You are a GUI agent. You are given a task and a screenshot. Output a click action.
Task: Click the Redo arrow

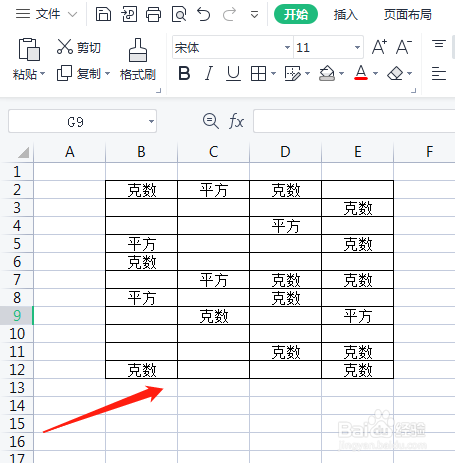click(229, 14)
